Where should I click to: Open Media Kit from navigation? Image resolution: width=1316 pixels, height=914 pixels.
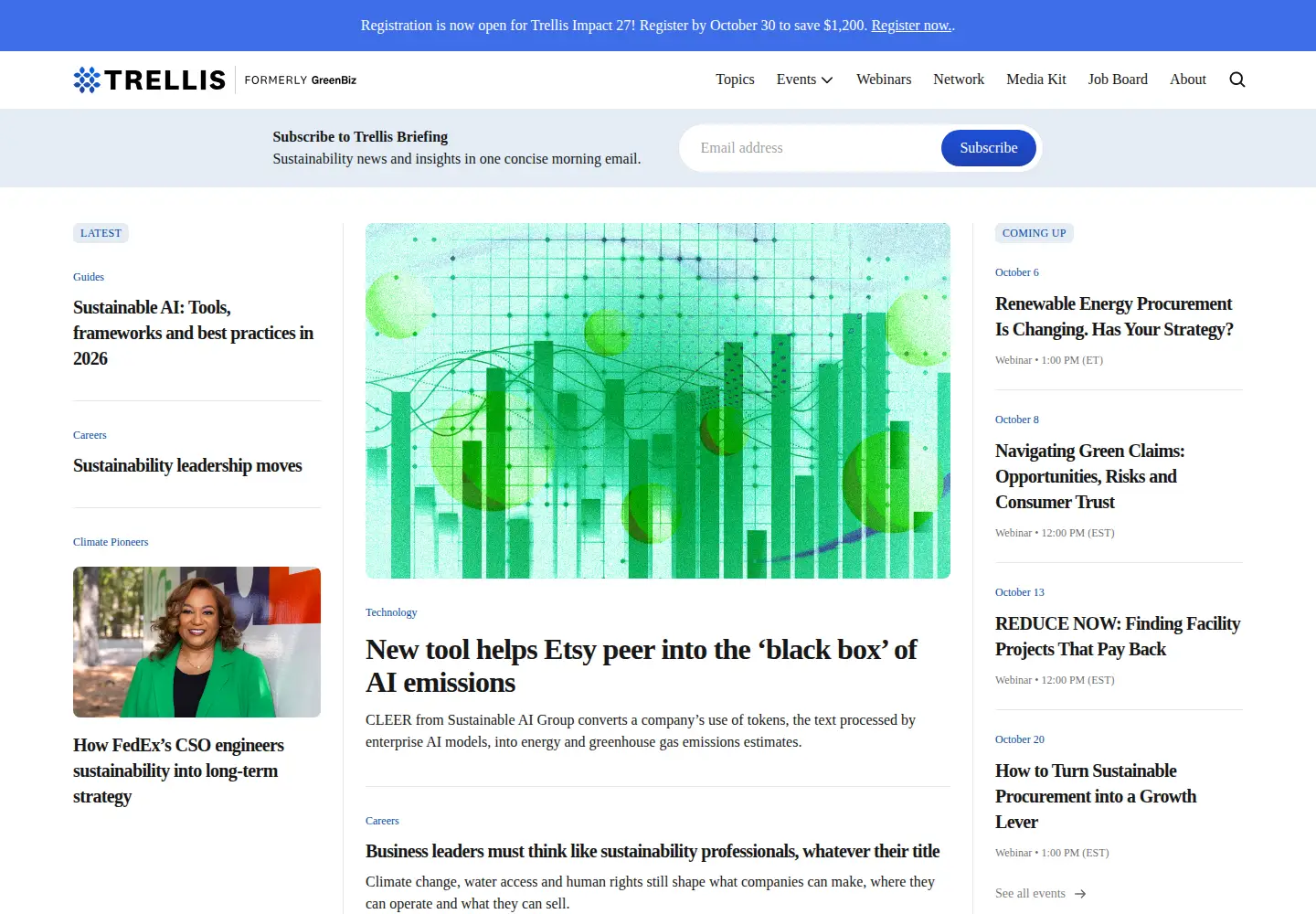(x=1036, y=80)
